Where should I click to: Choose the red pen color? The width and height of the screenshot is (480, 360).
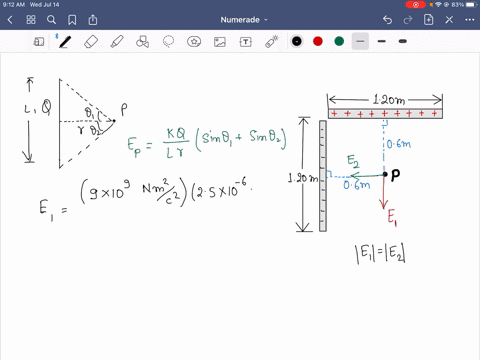318,41
